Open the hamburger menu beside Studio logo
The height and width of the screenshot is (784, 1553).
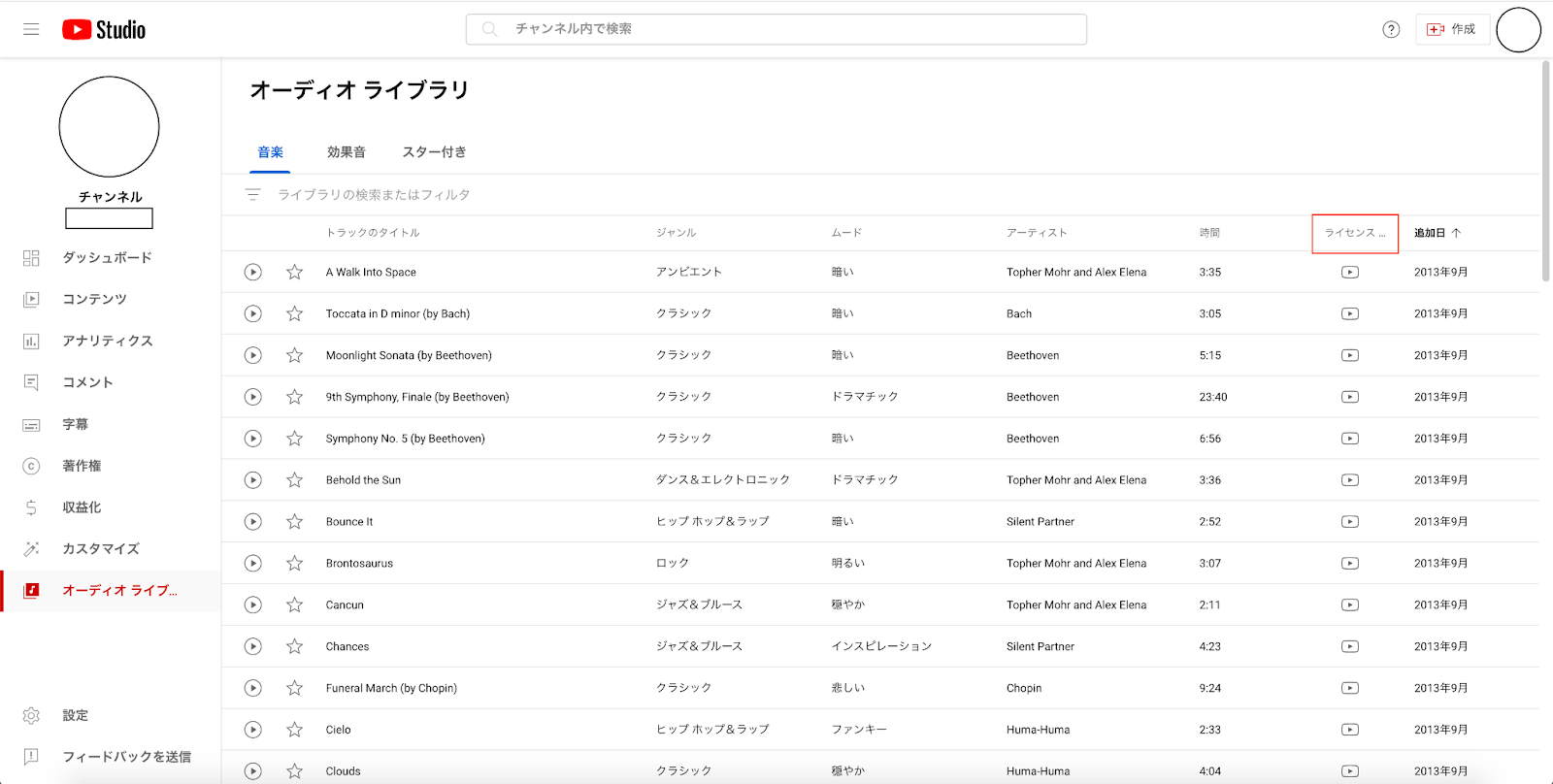(x=31, y=29)
